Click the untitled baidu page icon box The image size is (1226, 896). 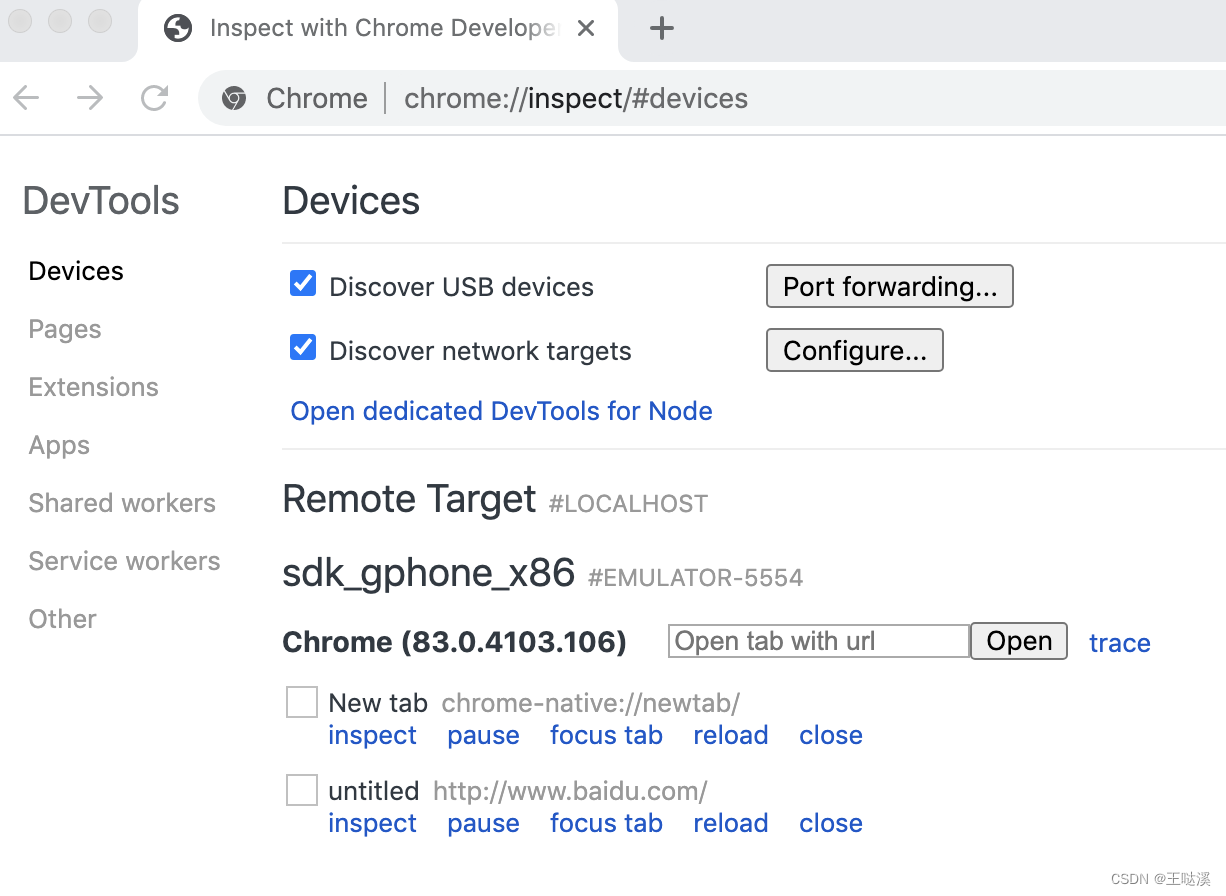pyautogui.click(x=302, y=790)
